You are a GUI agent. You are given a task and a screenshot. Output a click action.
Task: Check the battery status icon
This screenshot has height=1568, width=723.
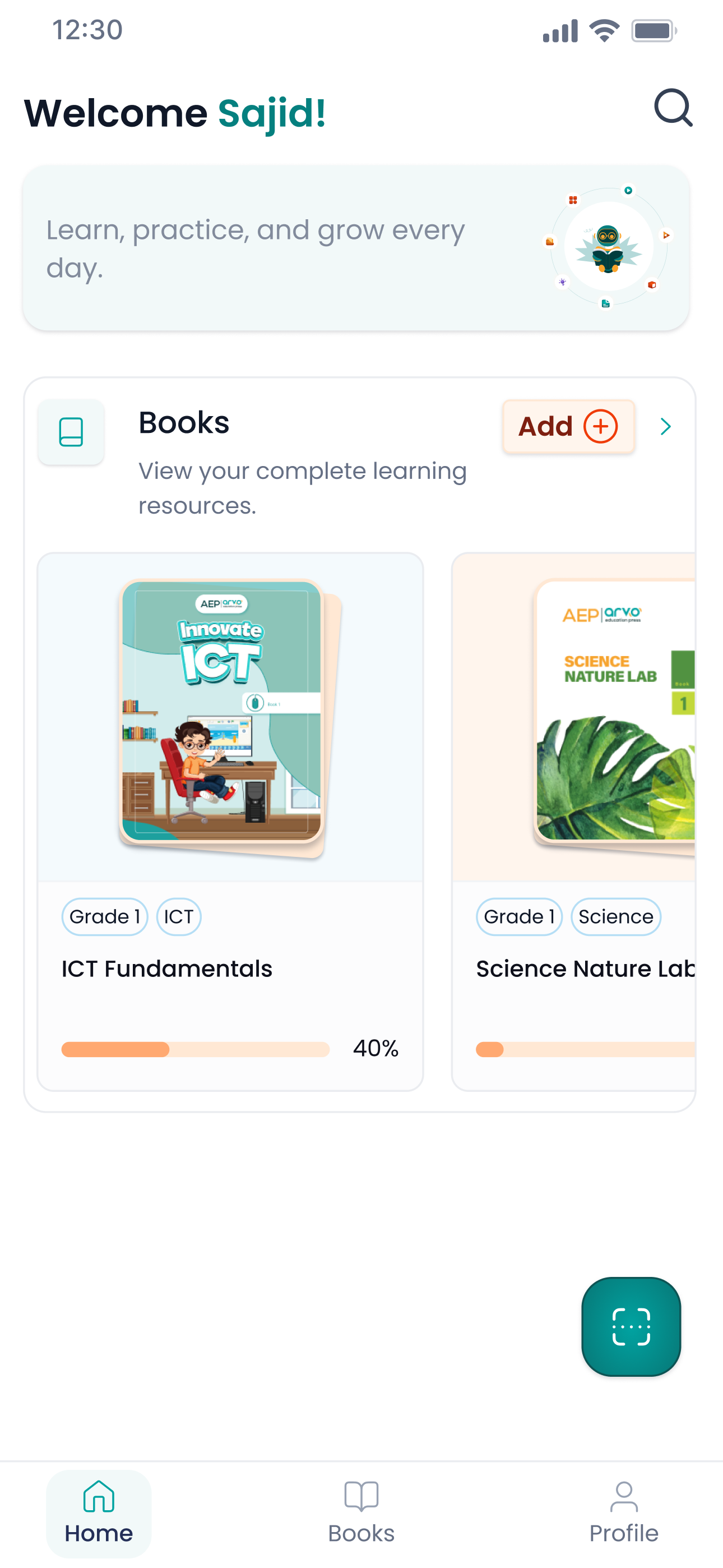coord(654,30)
